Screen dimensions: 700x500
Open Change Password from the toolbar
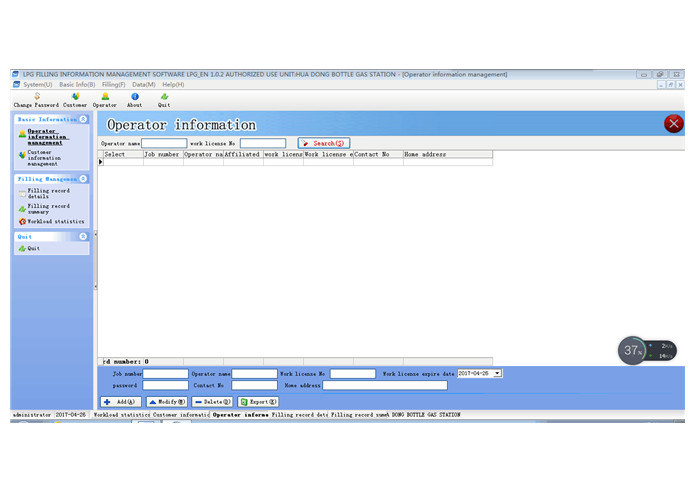[36, 99]
